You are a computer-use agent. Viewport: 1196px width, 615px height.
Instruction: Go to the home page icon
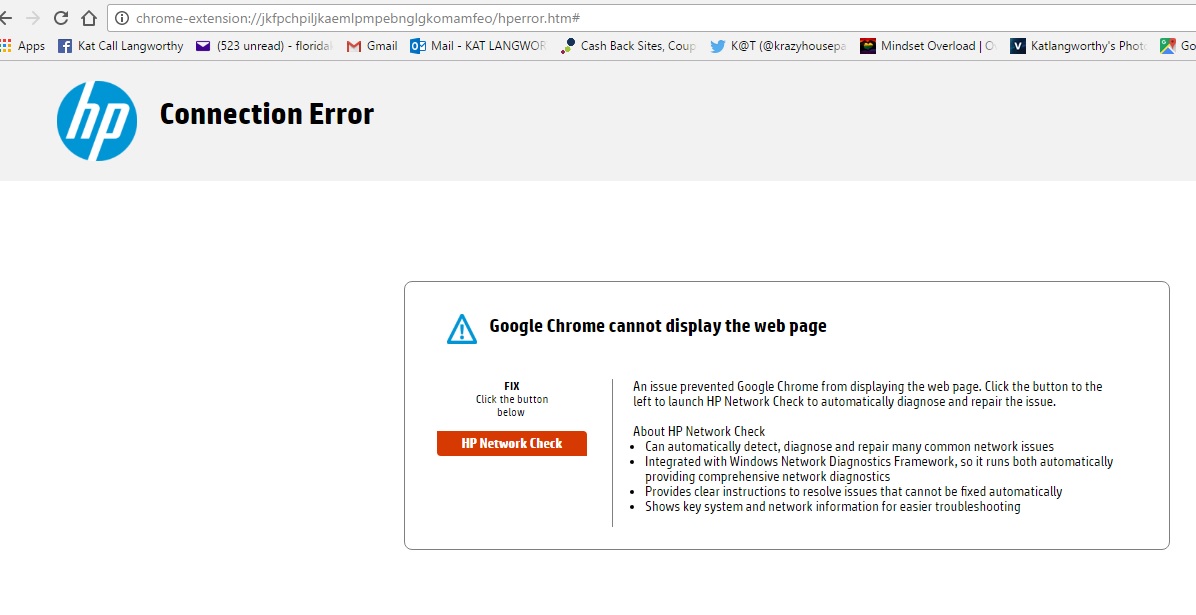pos(89,18)
